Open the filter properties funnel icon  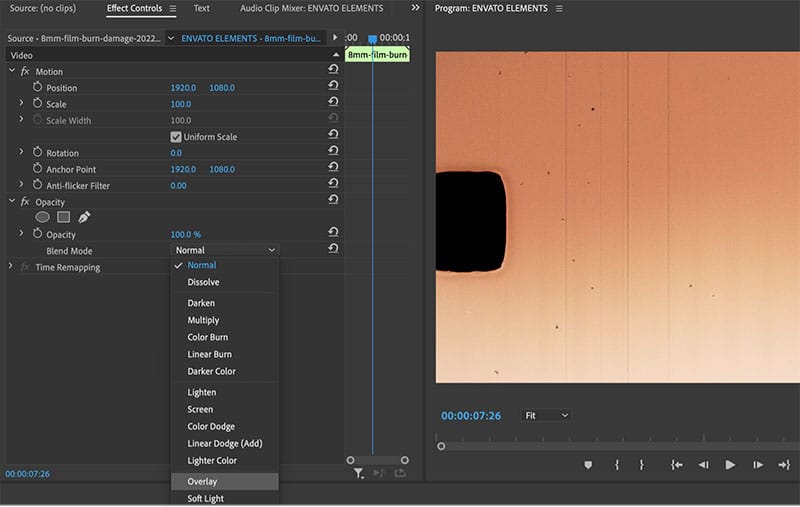359,474
